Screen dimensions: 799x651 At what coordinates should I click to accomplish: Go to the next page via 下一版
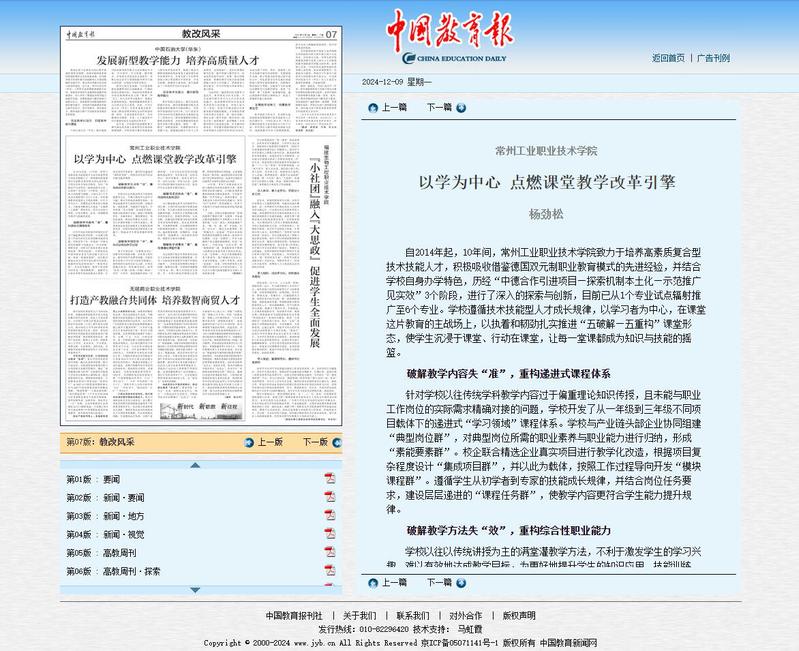[315, 442]
